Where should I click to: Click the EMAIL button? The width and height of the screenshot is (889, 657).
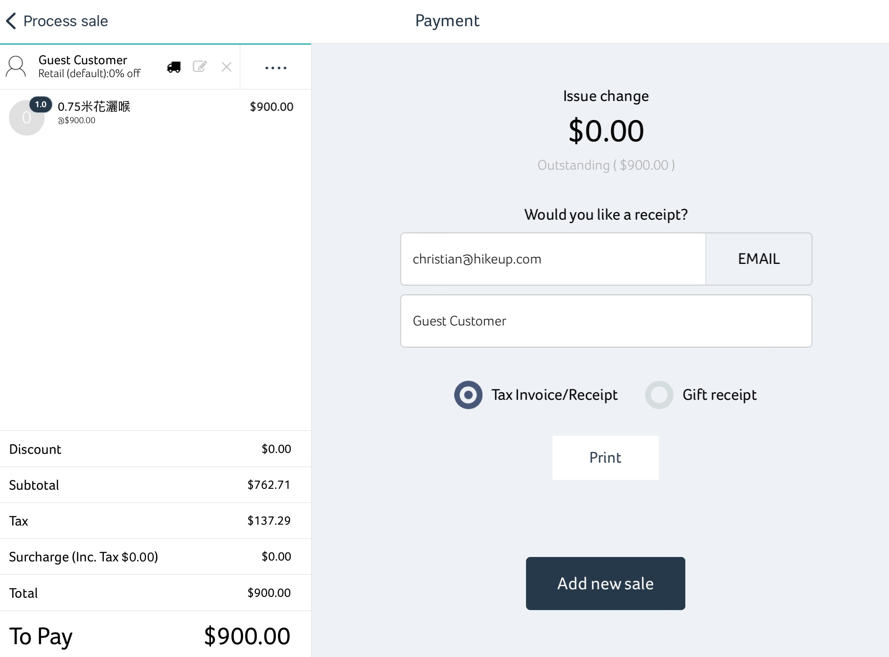coord(759,259)
